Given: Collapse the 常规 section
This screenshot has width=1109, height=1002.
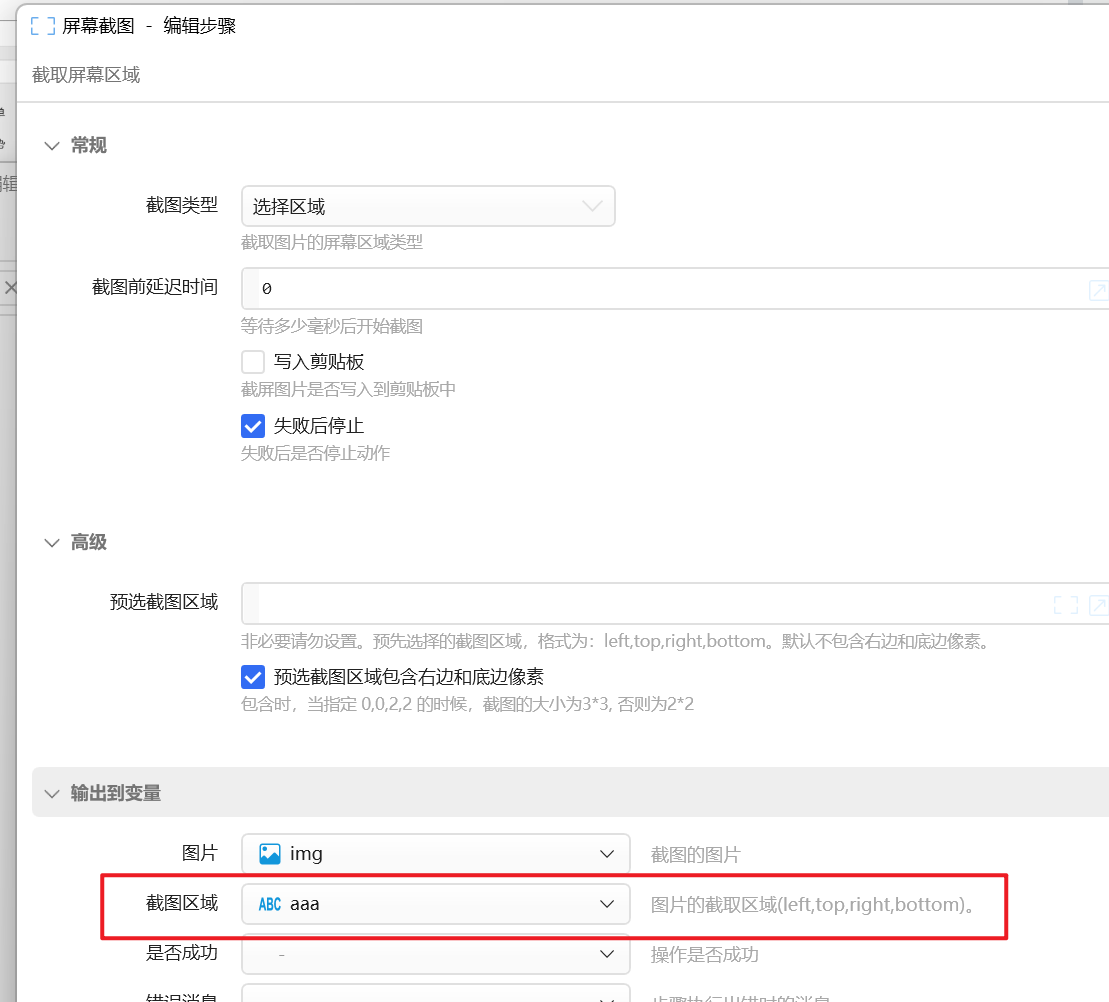Looking at the screenshot, I should [x=52, y=146].
